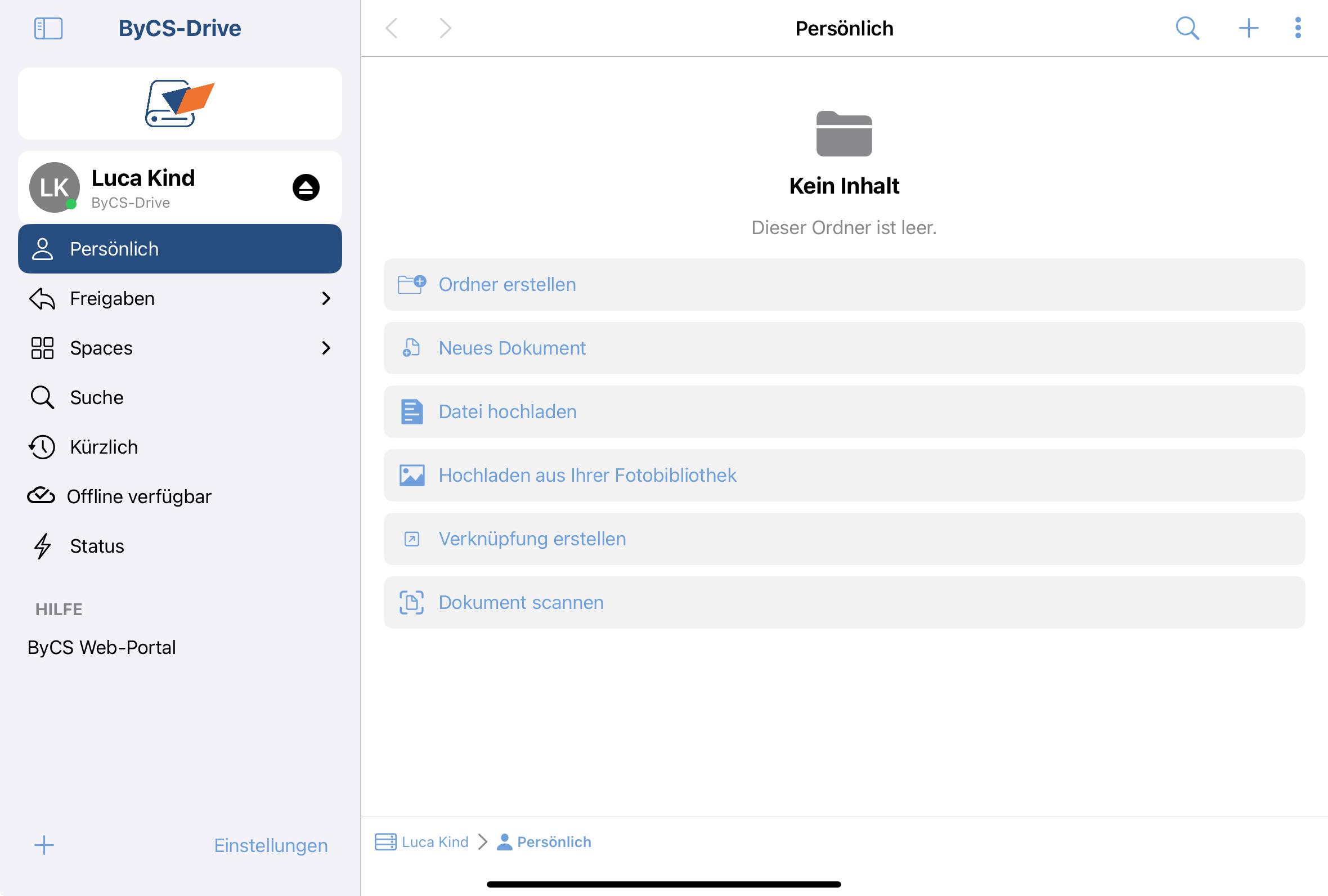Go forward with the right arrow
The width and height of the screenshot is (1328, 896).
(445, 28)
